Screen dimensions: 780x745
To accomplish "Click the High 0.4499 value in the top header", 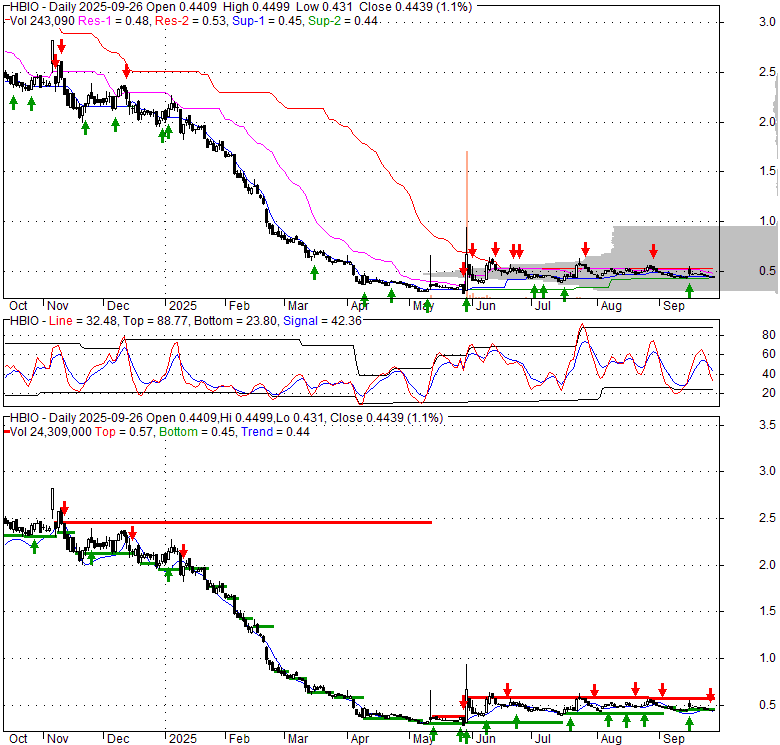I will coord(256,7).
